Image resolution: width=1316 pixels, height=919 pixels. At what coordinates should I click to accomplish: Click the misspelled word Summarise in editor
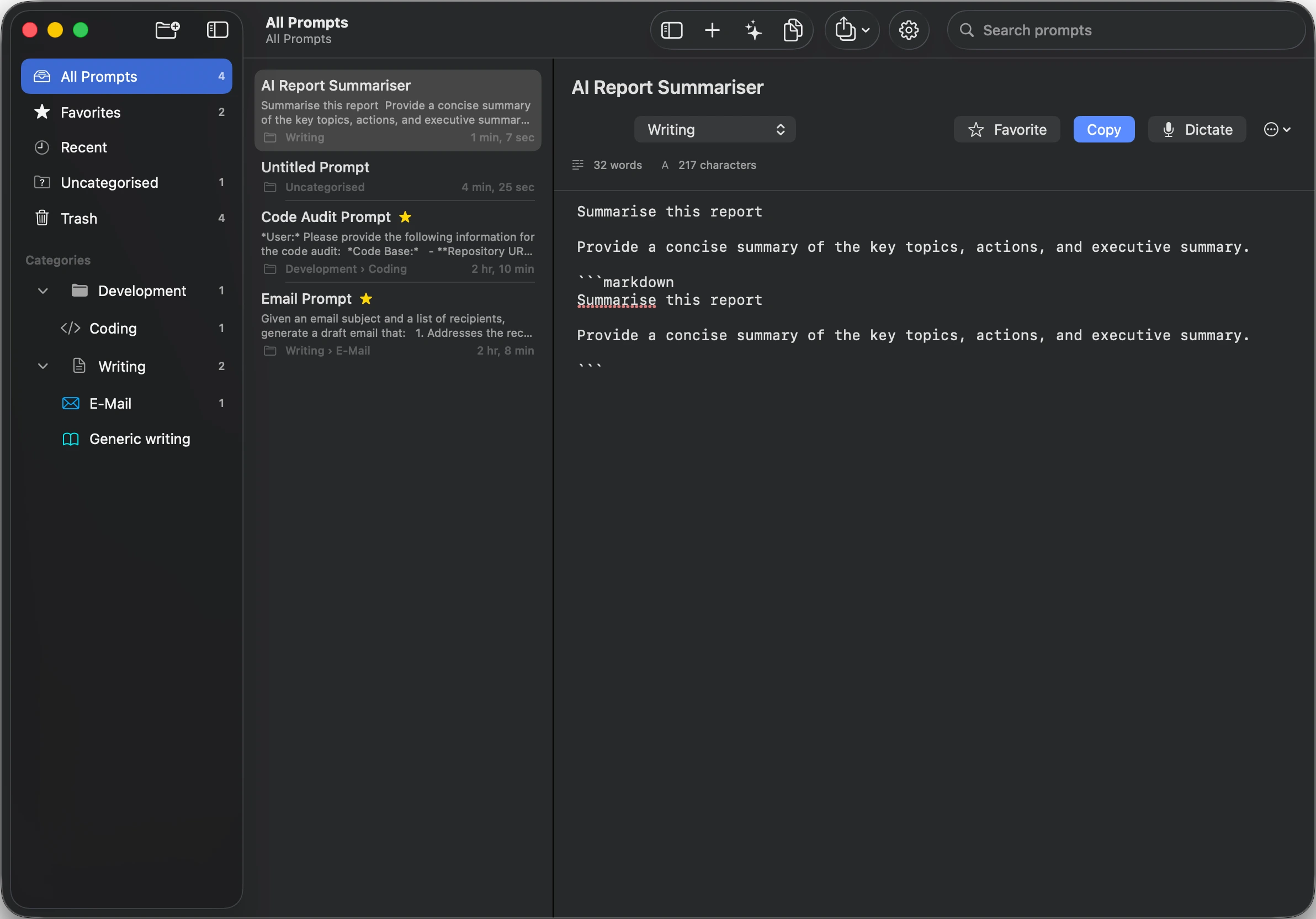pos(616,300)
